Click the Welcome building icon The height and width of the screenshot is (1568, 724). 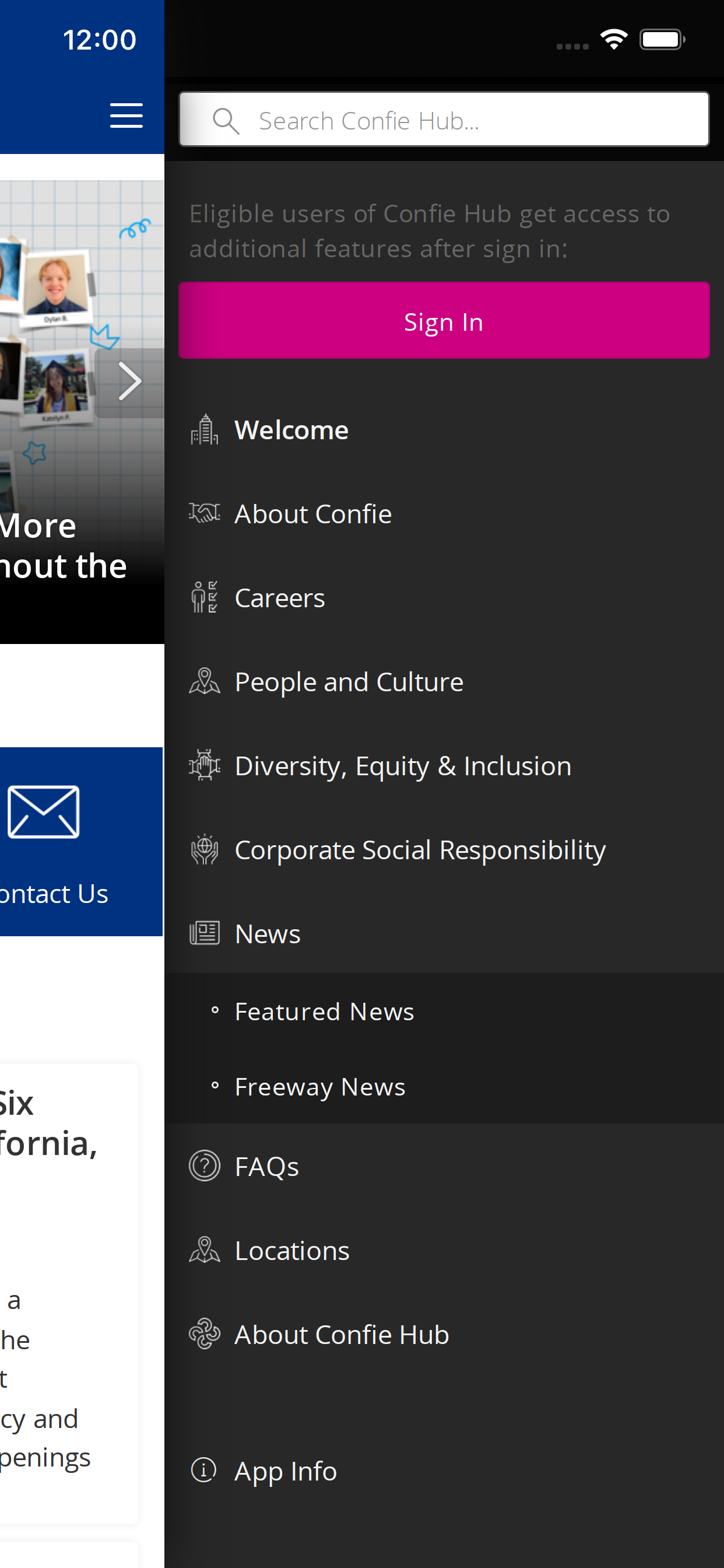204,430
